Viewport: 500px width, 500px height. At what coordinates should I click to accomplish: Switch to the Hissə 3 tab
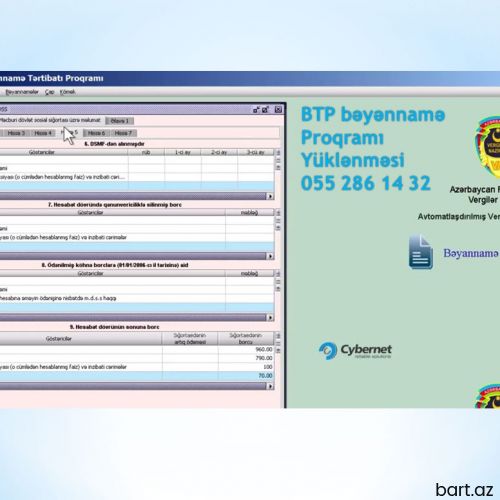(16, 133)
